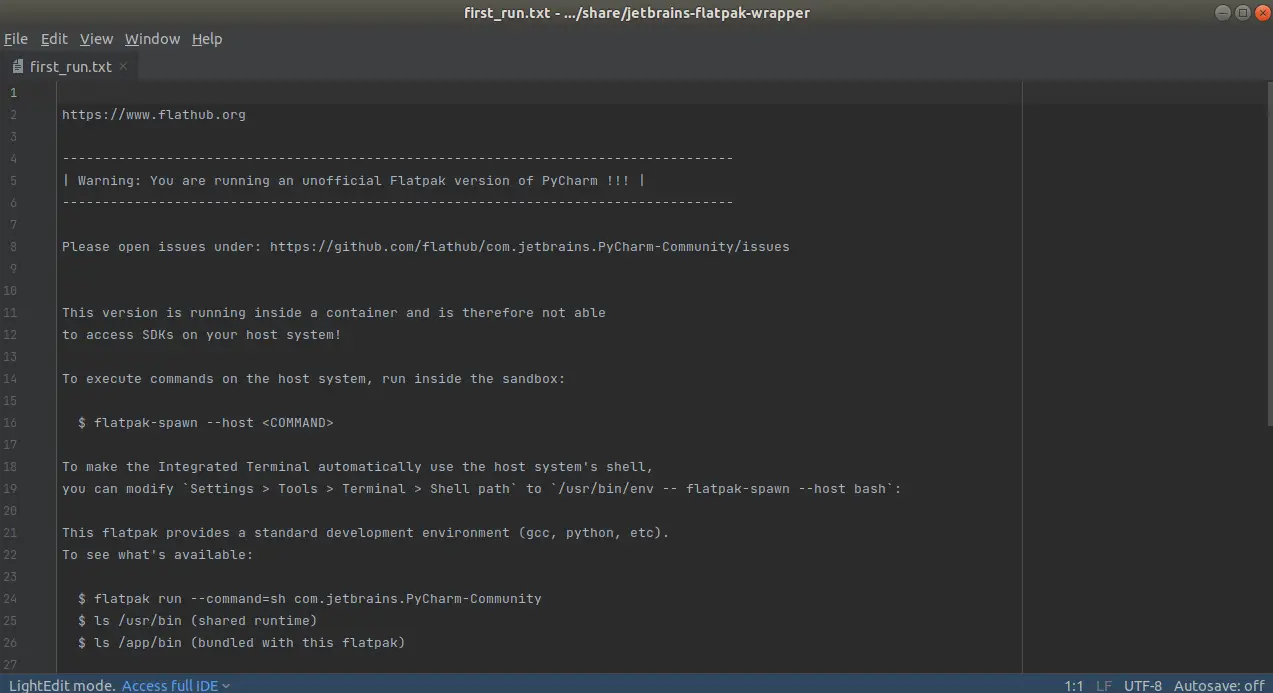This screenshot has height=693, width=1273.
Task: Click the text file icon on the first_run.txt tab
Action: [19, 67]
